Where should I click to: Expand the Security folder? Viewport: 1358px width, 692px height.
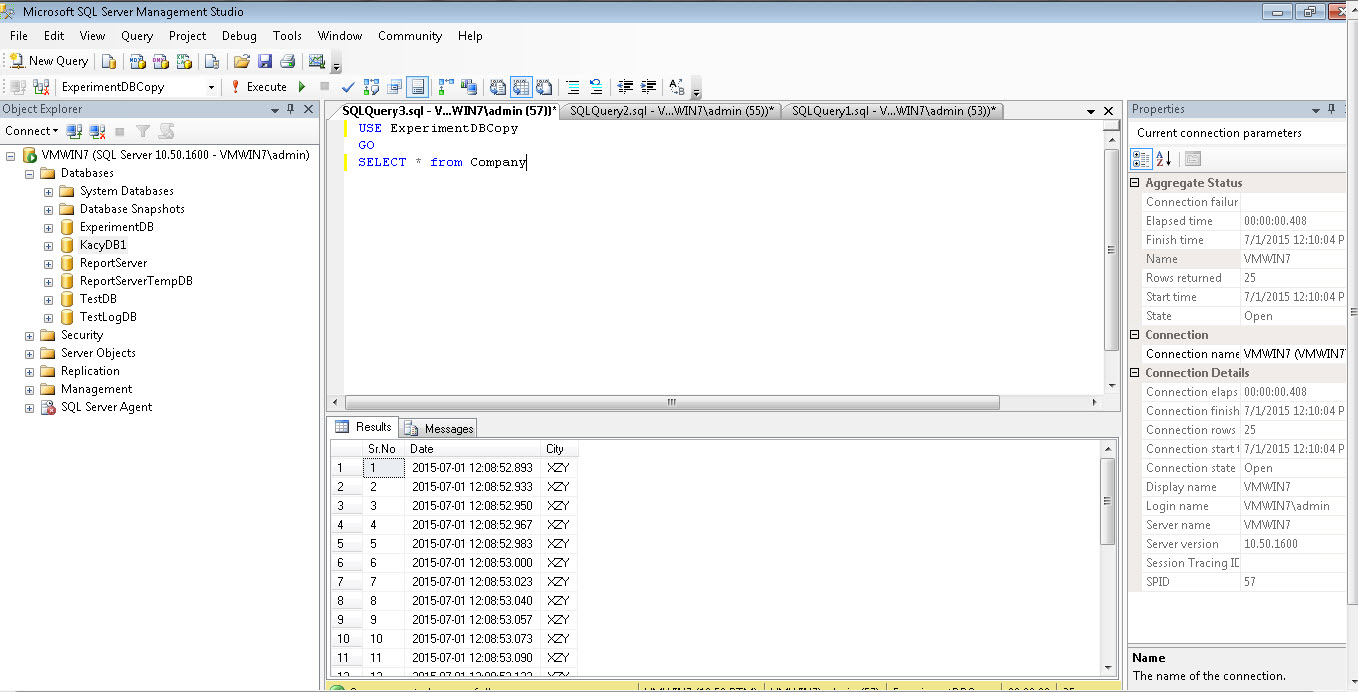pos(30,335)
